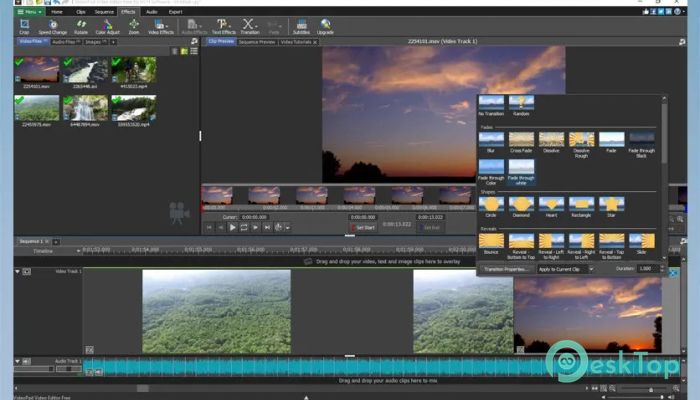Open the green Menu dropdown

point(29,12)
